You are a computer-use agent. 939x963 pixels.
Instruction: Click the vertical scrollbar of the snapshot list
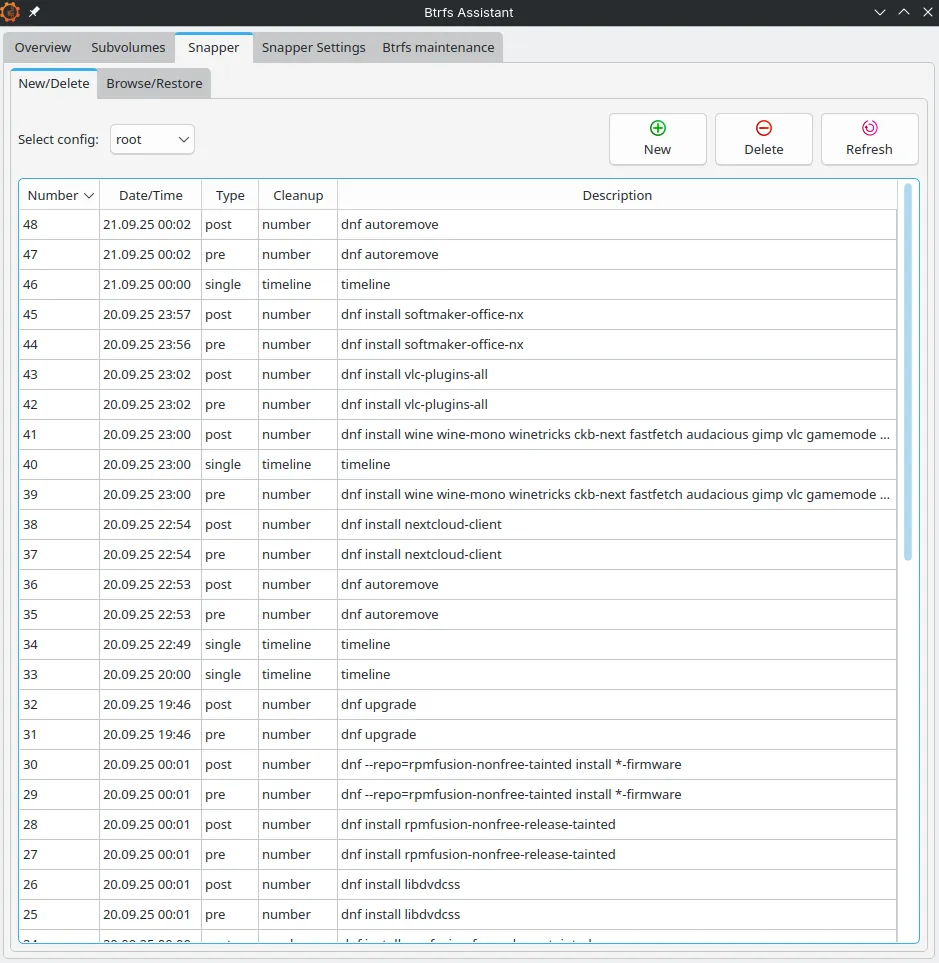[x=908, y=370]
